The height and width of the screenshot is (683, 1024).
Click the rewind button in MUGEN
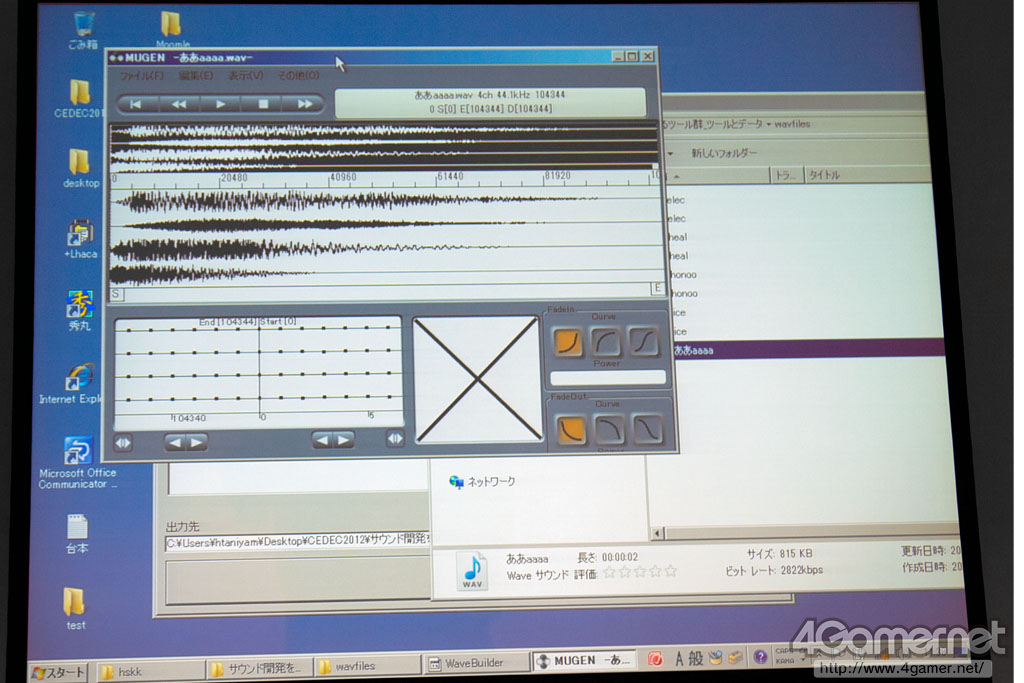(178, 104)
